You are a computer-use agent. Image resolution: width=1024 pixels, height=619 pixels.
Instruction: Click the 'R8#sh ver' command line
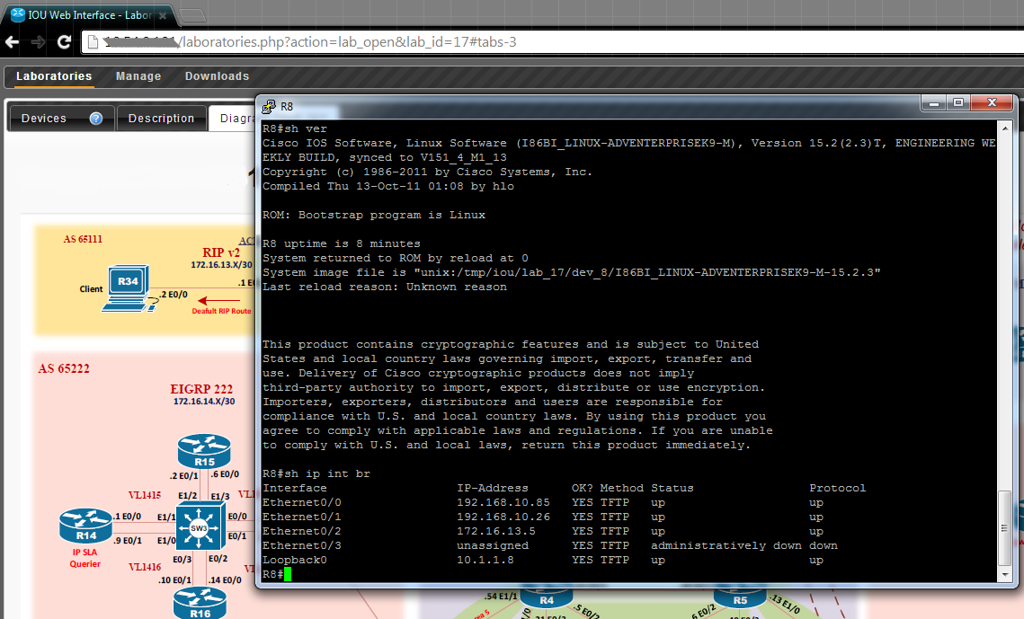coord(295,129)
